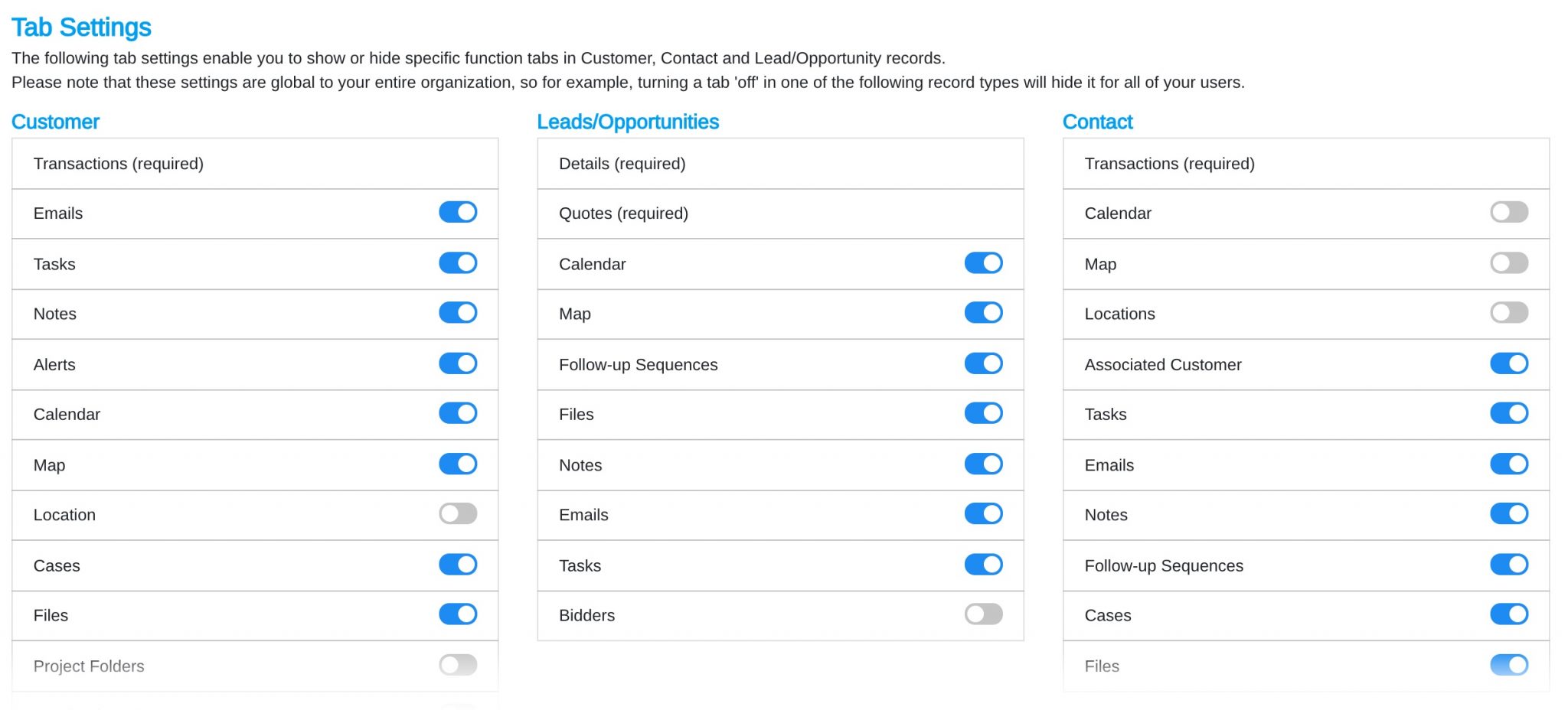Disable Associated Customer for Contact
The image size is (1568, 710).
click(1508, 363)
